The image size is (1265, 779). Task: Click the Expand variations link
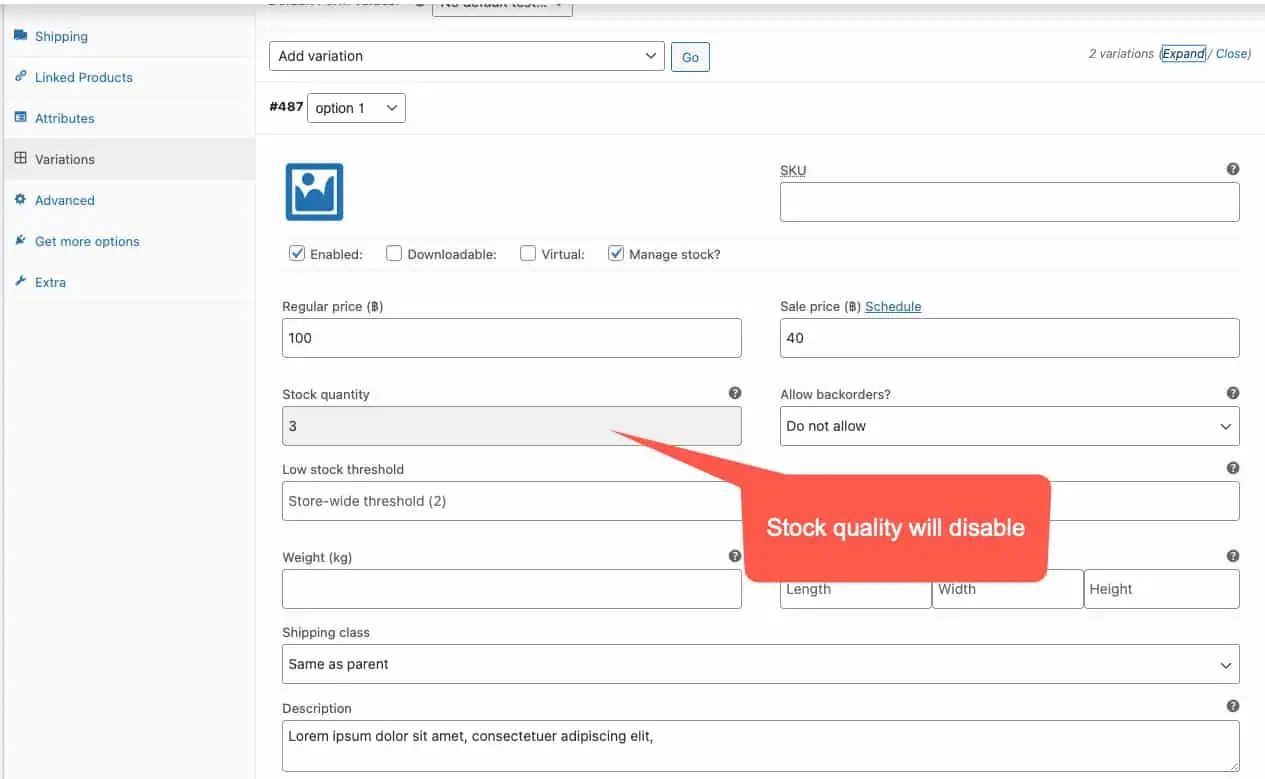click(1183, 54)
